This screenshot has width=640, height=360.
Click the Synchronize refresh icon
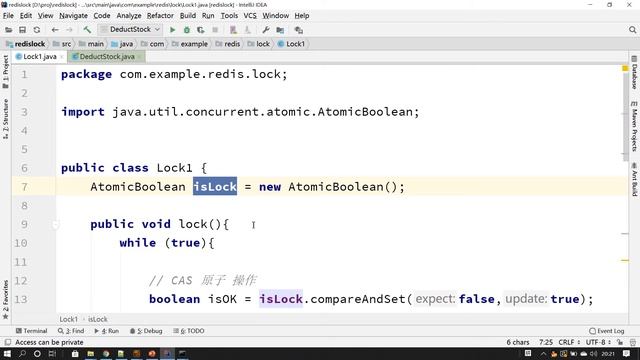click(x=37, y=30)
